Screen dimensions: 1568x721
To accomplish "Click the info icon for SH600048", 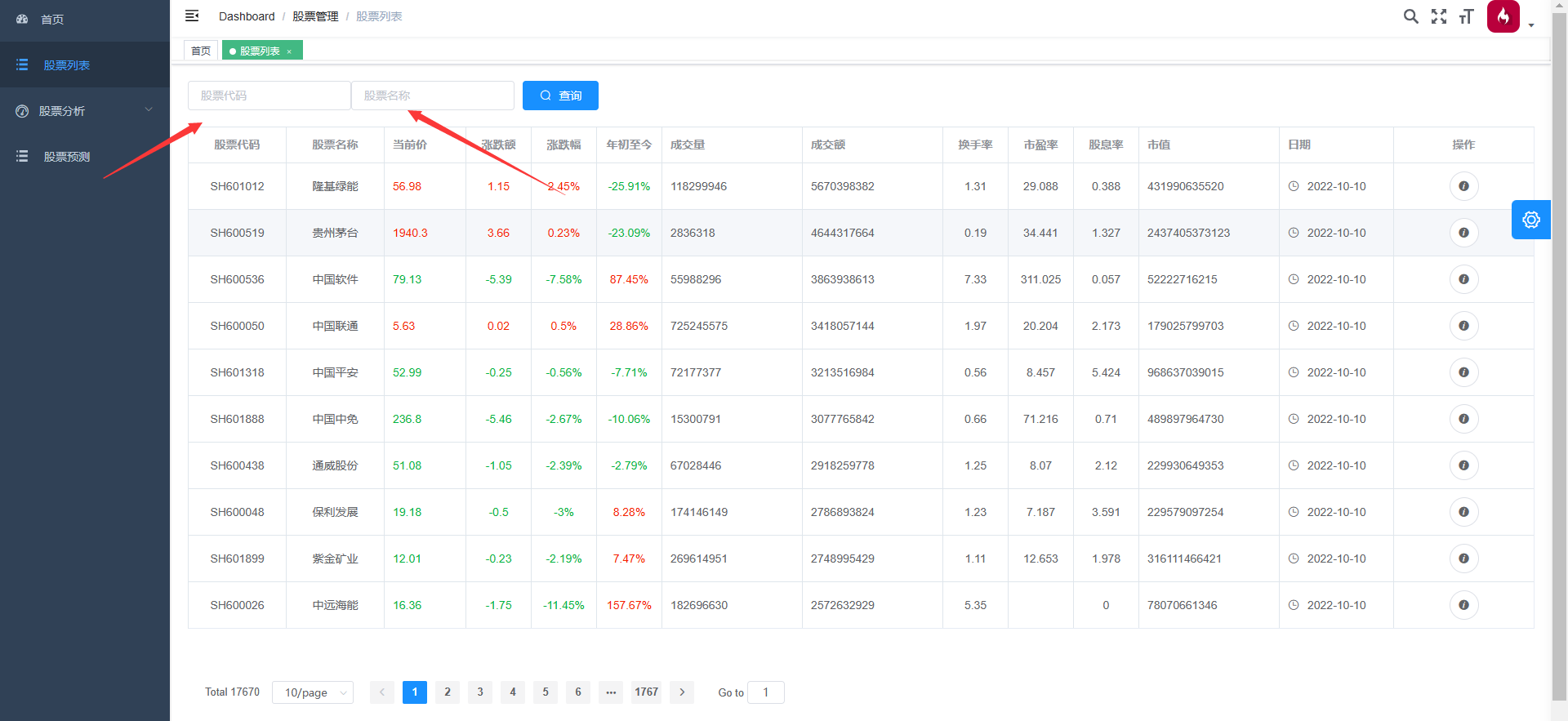I will click(1463, 512).
